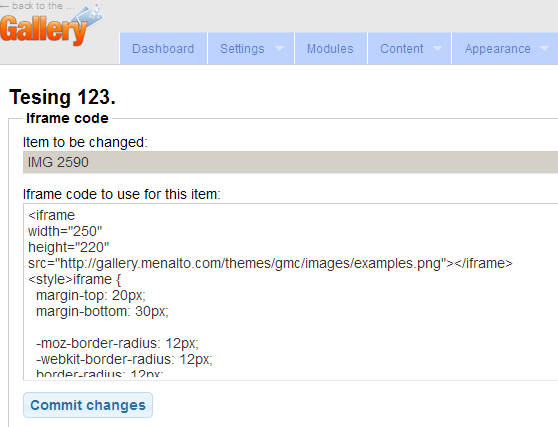
Task: Click the -webkit-border-radius line
Action: tap(124, 359)
